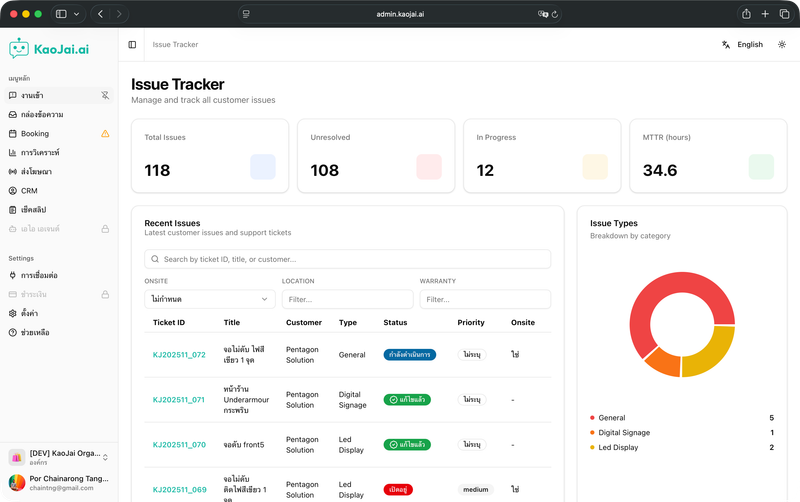
Task: Click the translate icon next to English
Action: 726,45
